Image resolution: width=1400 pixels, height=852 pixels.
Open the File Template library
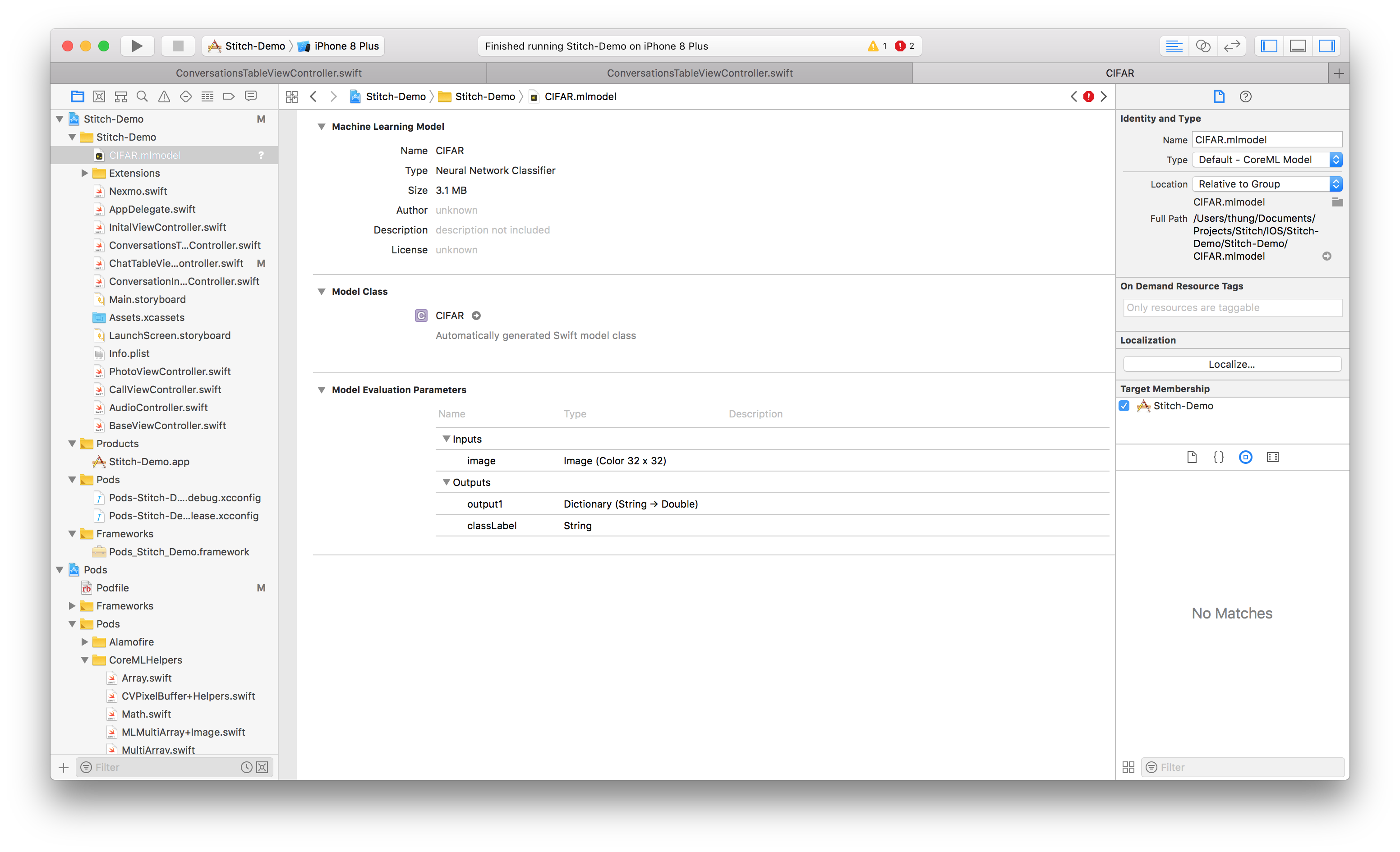[1192, 457]
